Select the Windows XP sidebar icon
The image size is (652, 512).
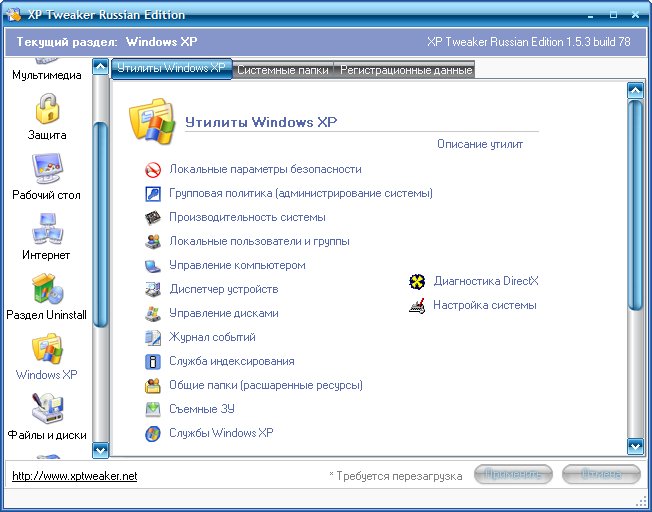tap(47, 349)
